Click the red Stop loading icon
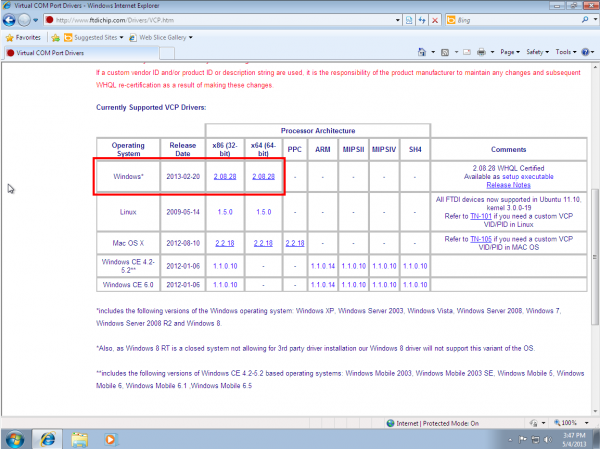Image resolution: width=600 pixels, height=449 pixels. (x=435, y=20)
